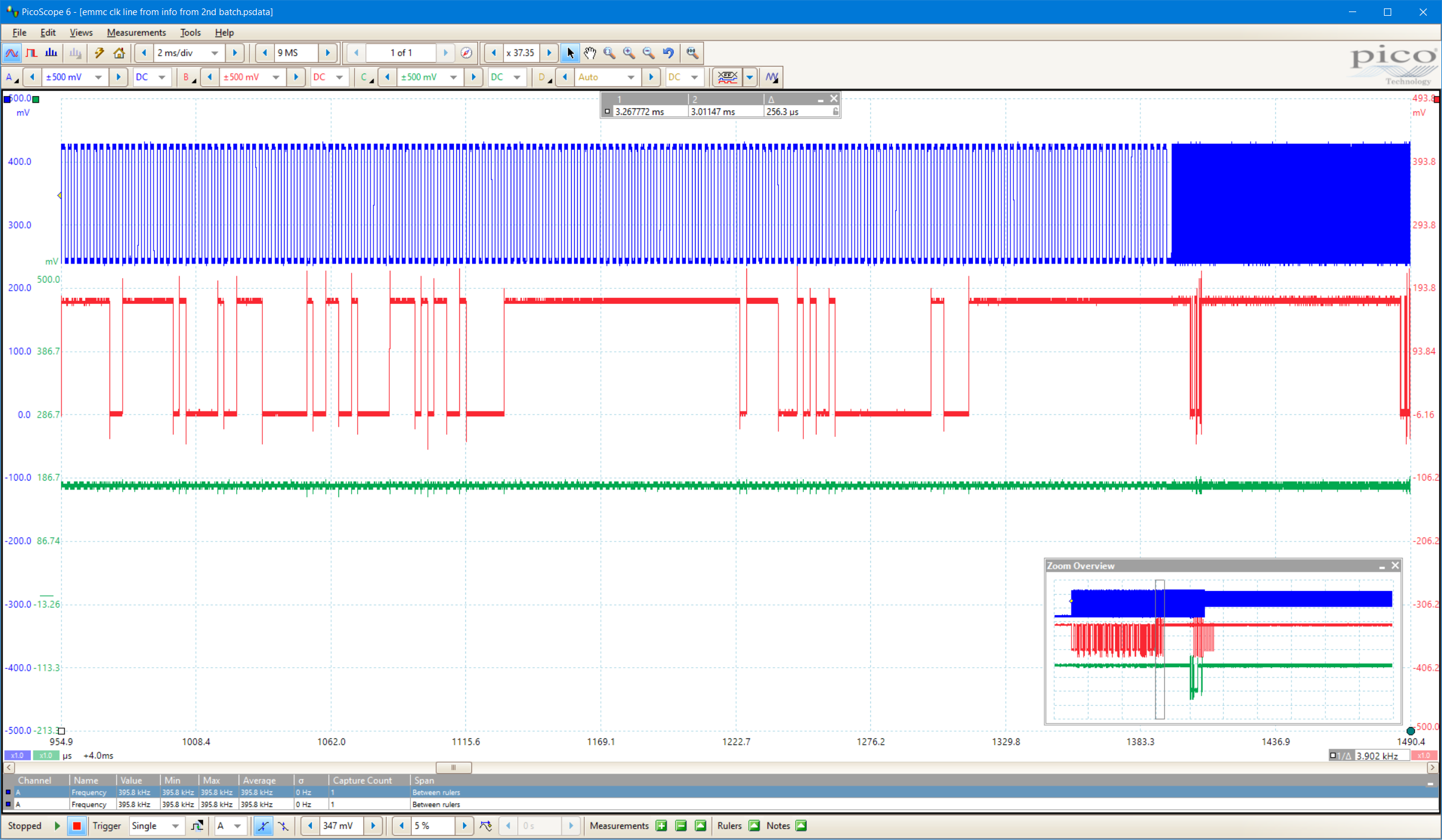1442x840 pixels.
Task: Click the horizontal scrollbar thumb
Action: tap(453, 767)
